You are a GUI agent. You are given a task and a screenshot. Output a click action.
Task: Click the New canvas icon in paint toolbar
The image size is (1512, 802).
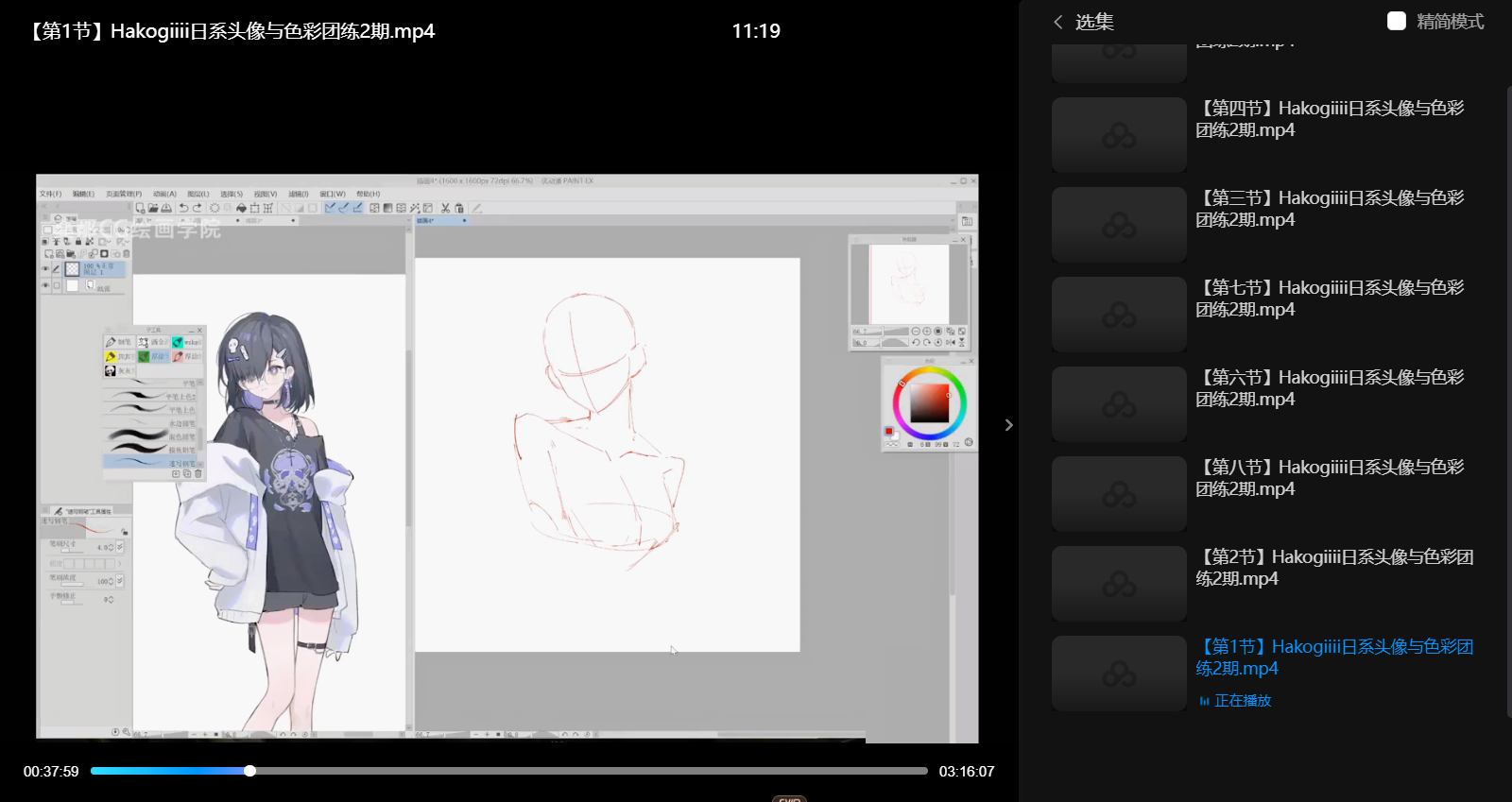[x=140, y=208]
